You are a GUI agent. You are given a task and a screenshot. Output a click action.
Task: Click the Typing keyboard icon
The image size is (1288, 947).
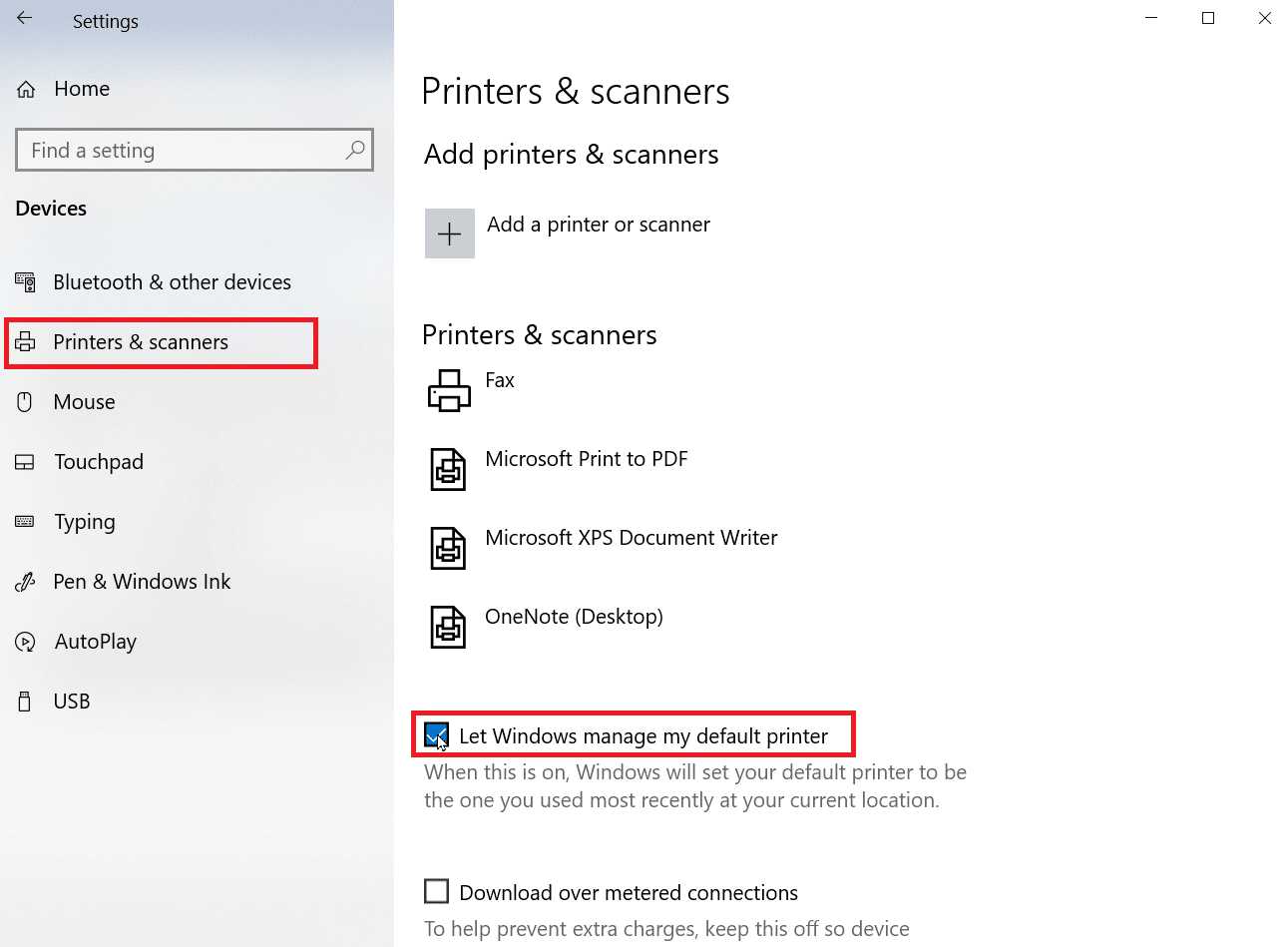[25, 522]
